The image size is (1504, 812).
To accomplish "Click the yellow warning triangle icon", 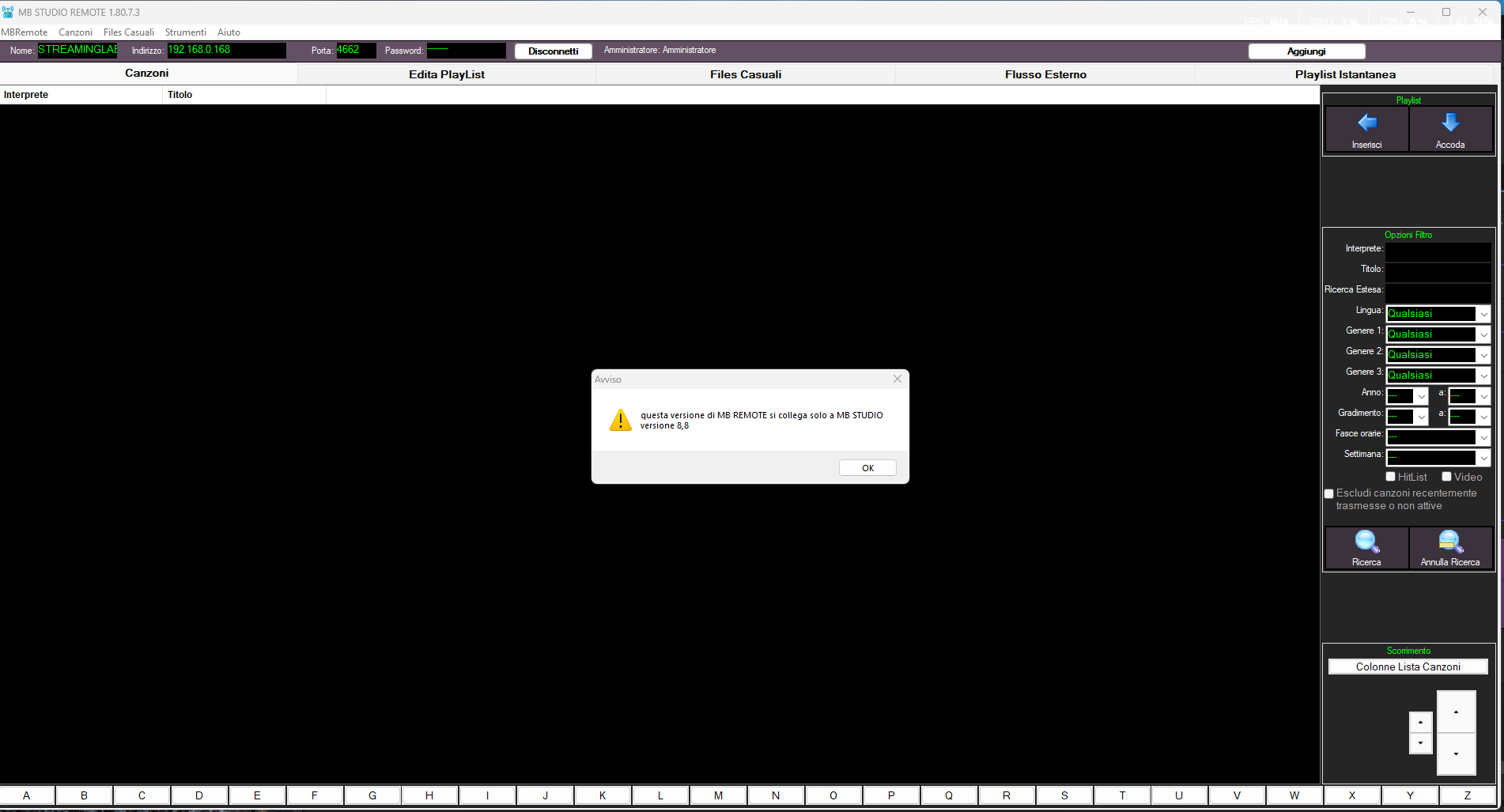I will coord(621,421).
